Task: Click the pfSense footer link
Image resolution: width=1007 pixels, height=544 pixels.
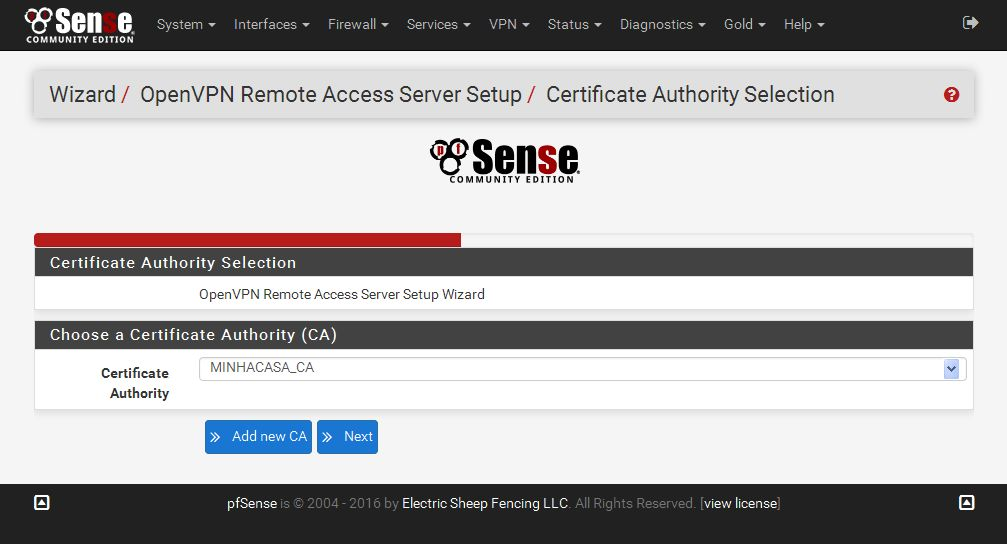Action: (x=252, y=504)
